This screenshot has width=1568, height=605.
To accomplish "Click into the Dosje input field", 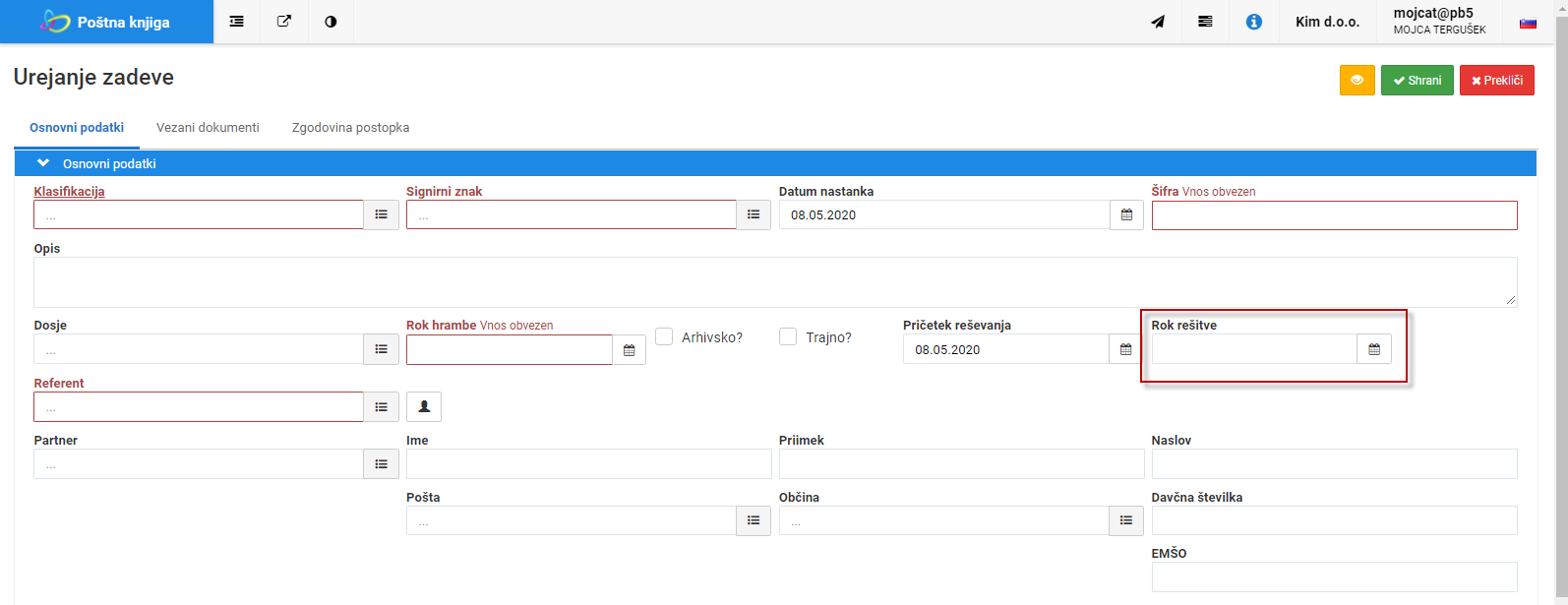I will (199, 349).
